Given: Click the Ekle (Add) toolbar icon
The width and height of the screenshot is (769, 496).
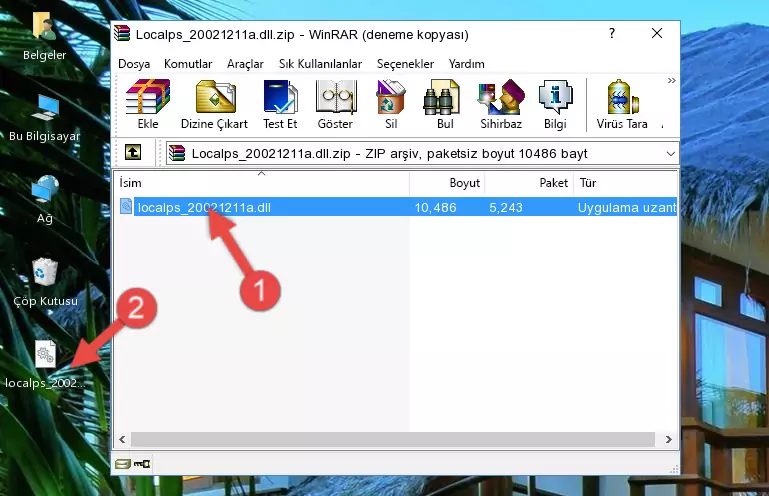Looking at the screenshot, I should tap(148, 104).
